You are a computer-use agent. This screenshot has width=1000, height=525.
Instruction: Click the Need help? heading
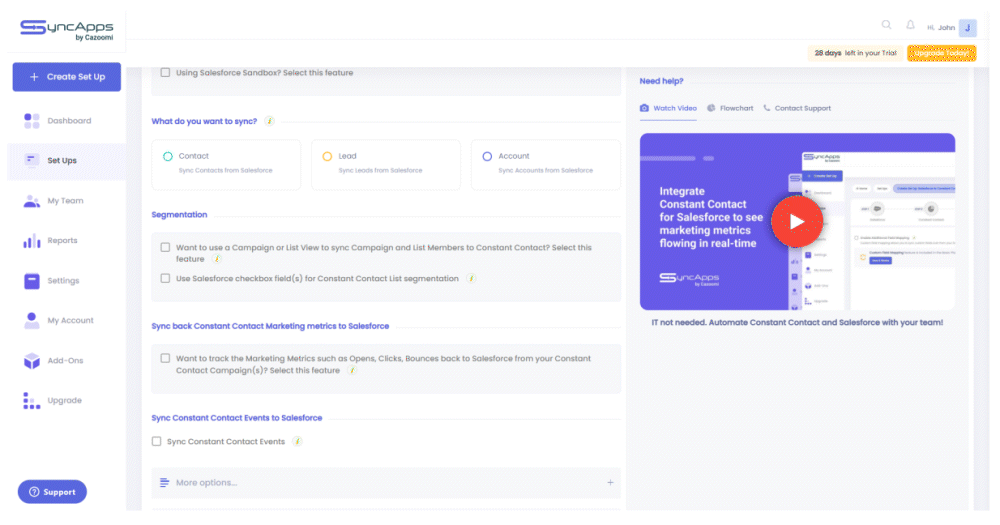point(661,81)
